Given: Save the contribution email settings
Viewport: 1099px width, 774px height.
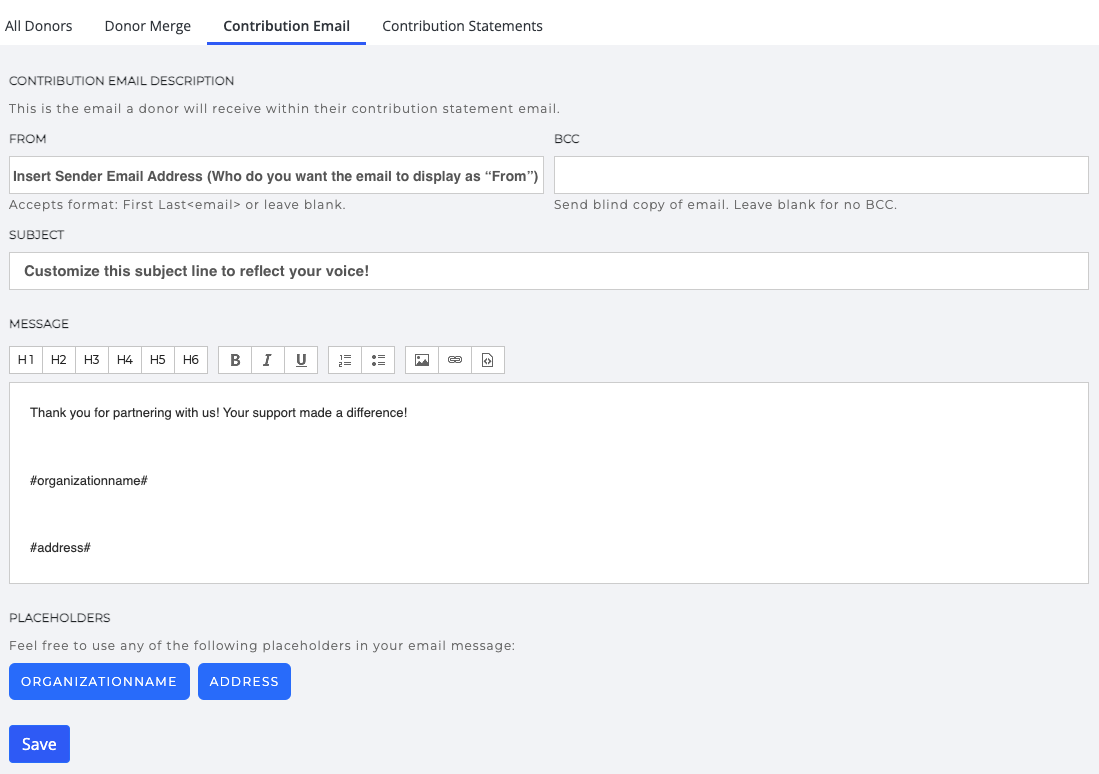Looking at the screenshot, I should pos(39,743).
